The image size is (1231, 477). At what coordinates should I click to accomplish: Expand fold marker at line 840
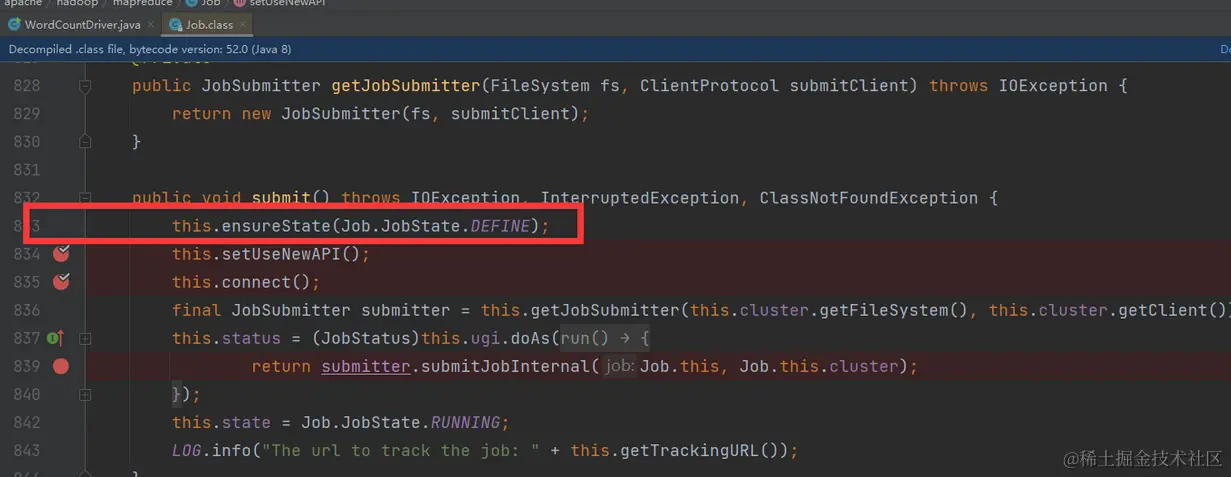point(85,394)
